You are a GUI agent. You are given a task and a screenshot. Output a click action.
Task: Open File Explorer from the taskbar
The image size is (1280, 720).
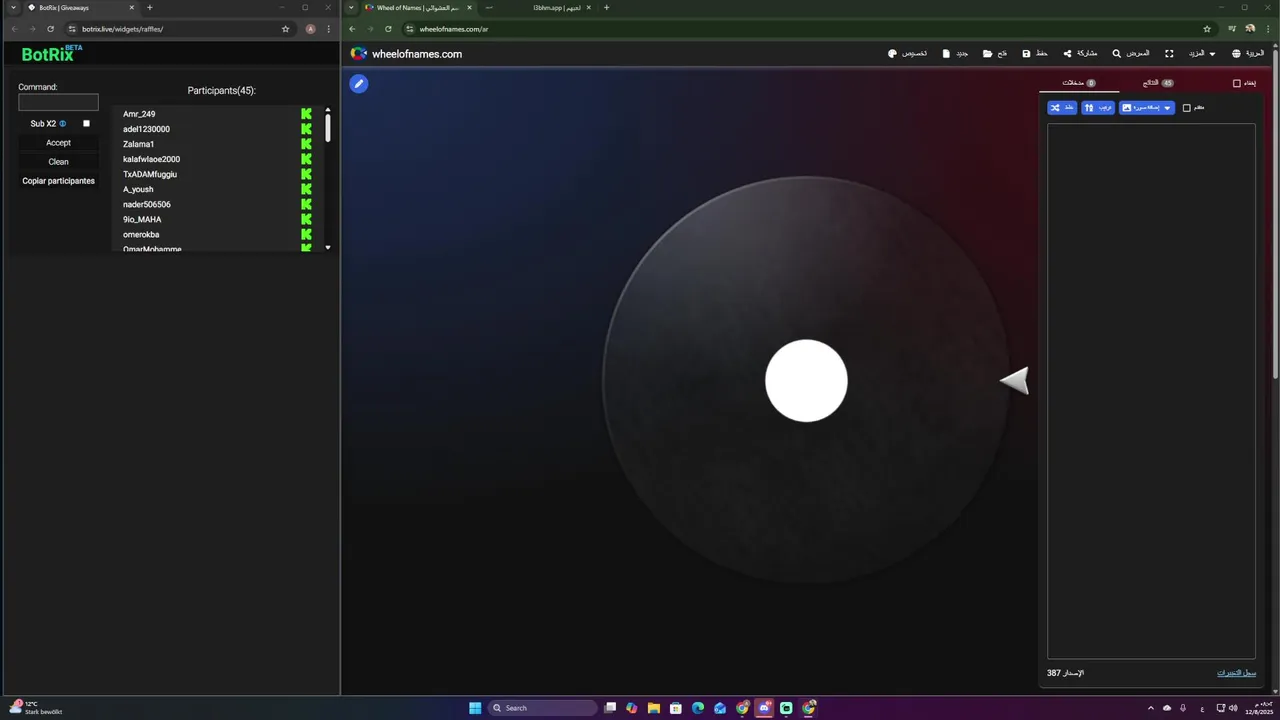point(654,708)
